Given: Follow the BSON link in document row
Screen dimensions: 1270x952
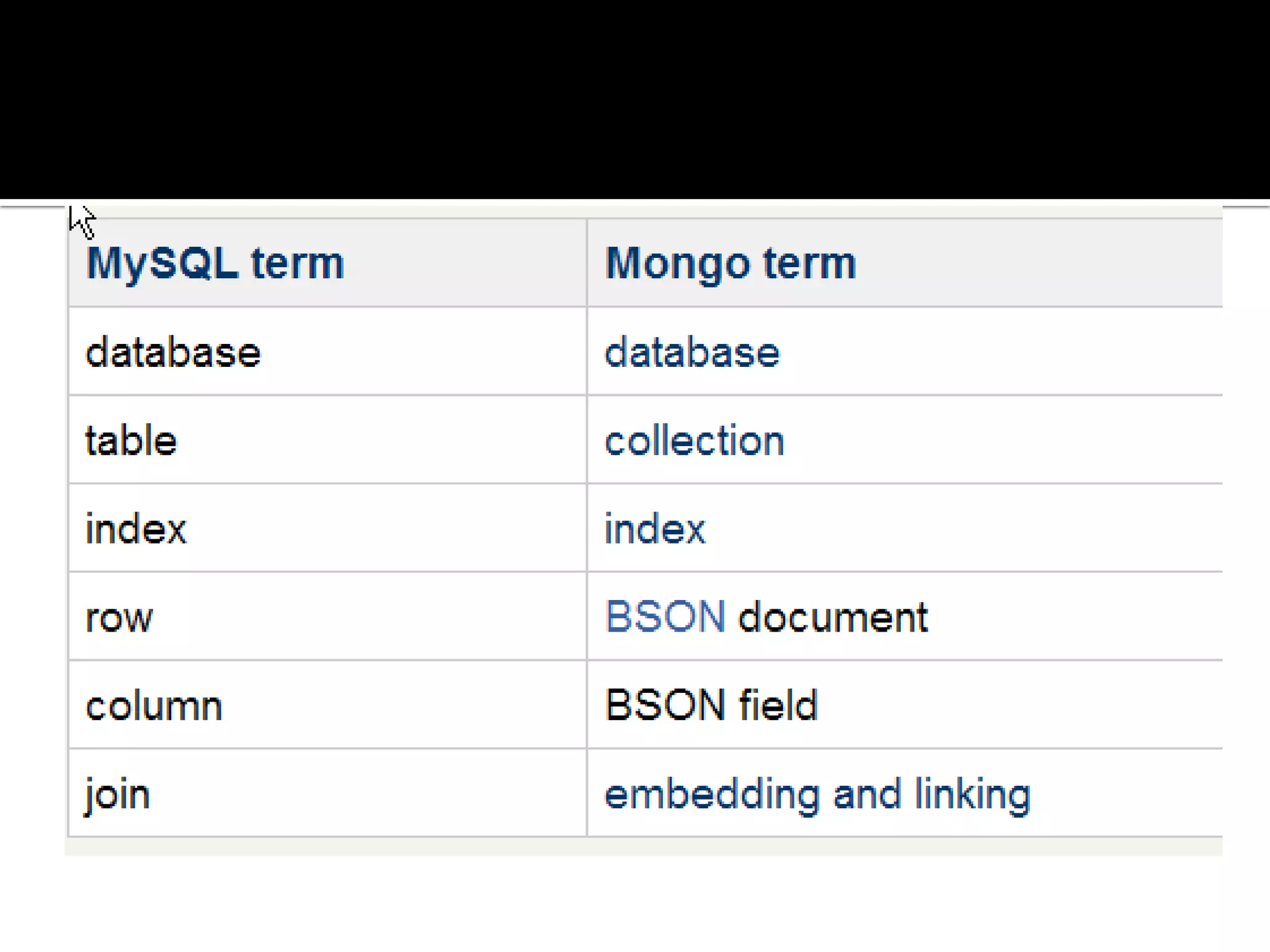Looking at the screenshot, I should click(665, 617).
